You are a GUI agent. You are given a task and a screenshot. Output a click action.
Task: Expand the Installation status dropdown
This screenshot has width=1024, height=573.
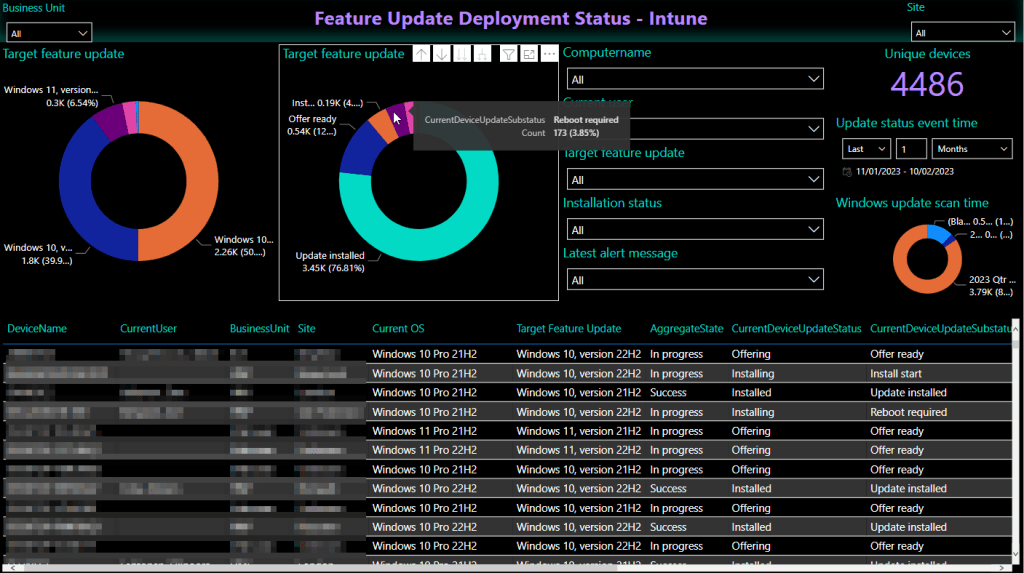coord(695,230)
